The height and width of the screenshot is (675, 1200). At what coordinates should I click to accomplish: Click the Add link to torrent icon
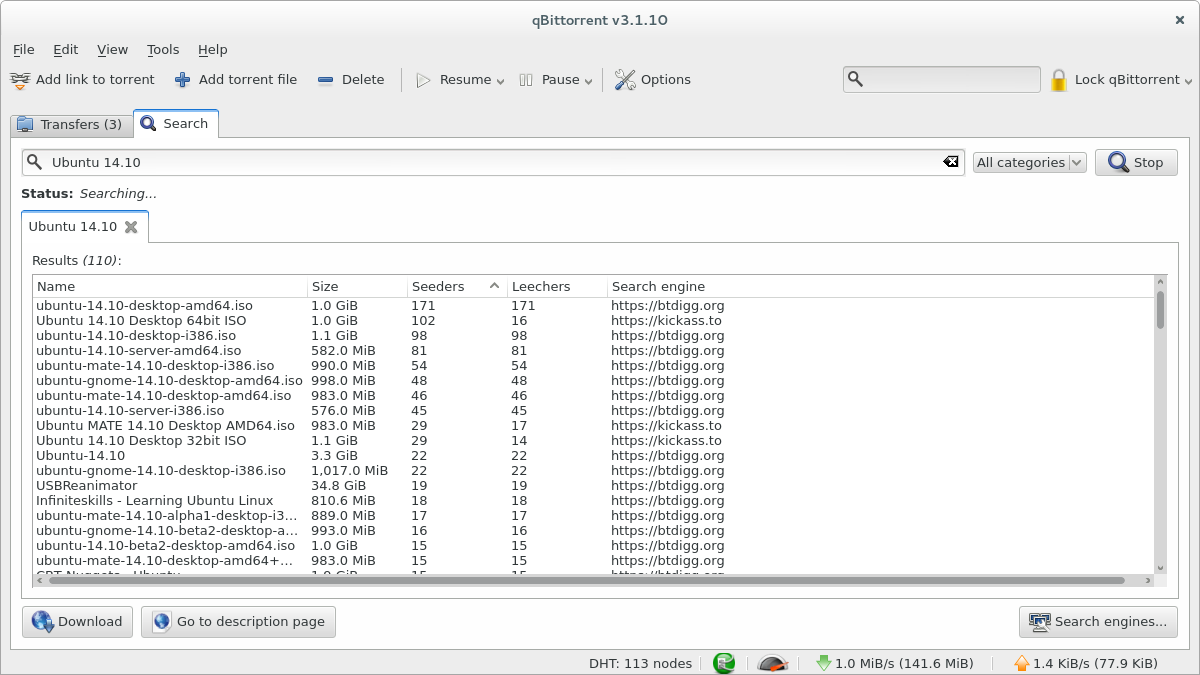click(20, 80)
